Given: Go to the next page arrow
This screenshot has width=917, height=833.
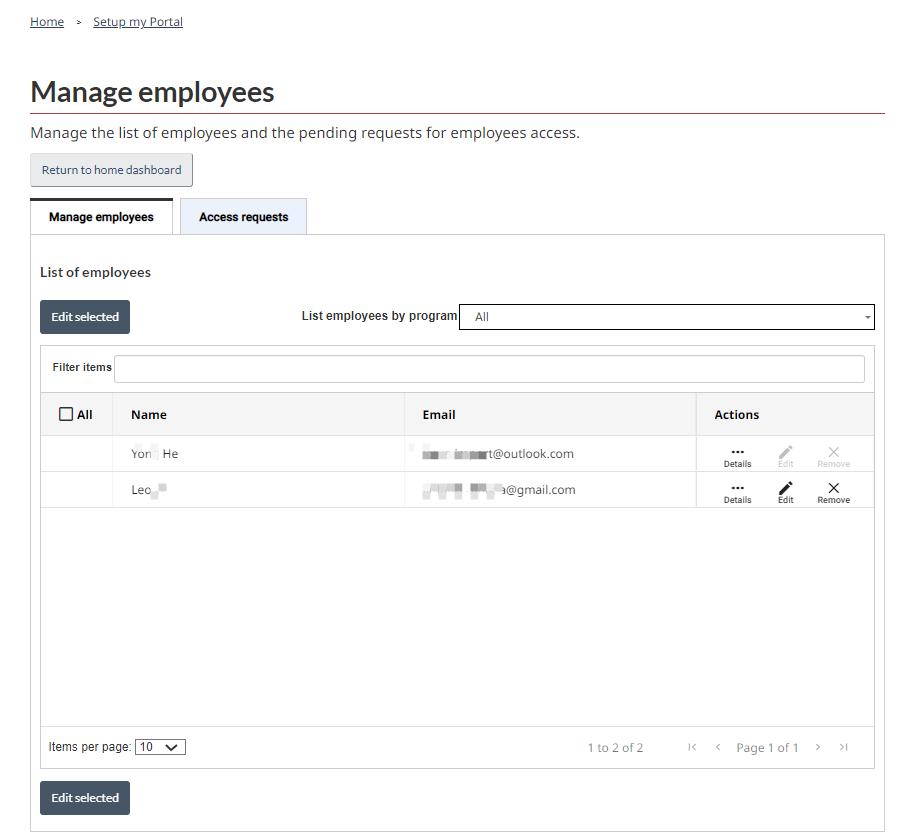Looking at the screenshot, I should click(818, 747).
